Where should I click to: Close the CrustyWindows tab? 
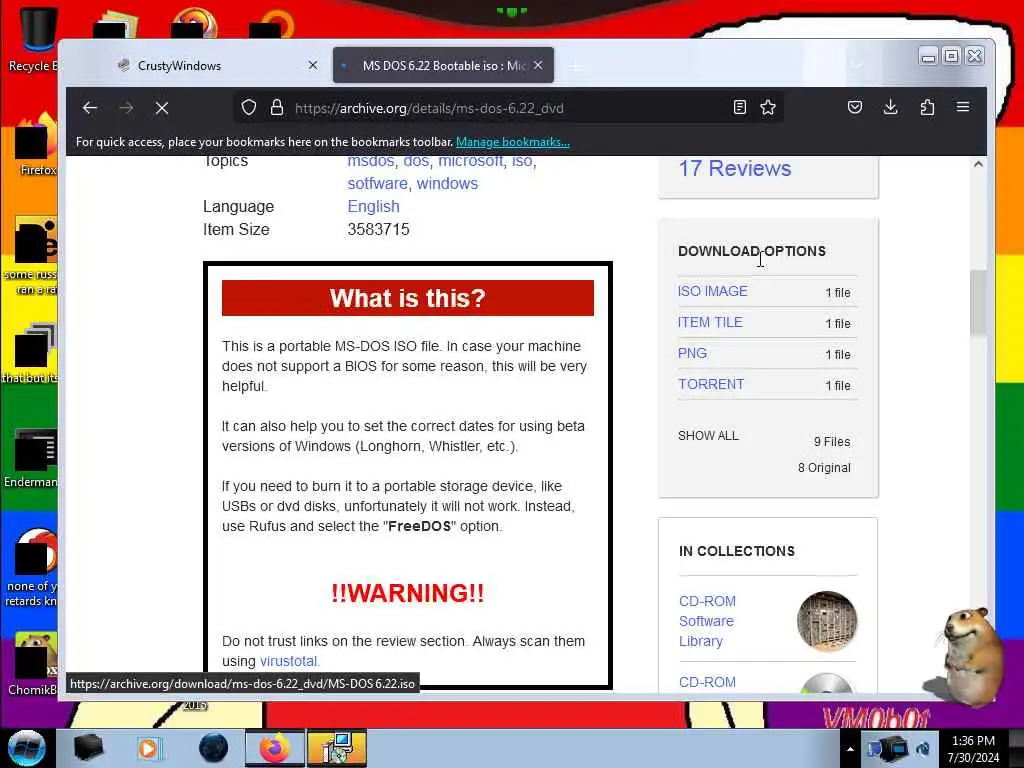click(x=313, y=65)
